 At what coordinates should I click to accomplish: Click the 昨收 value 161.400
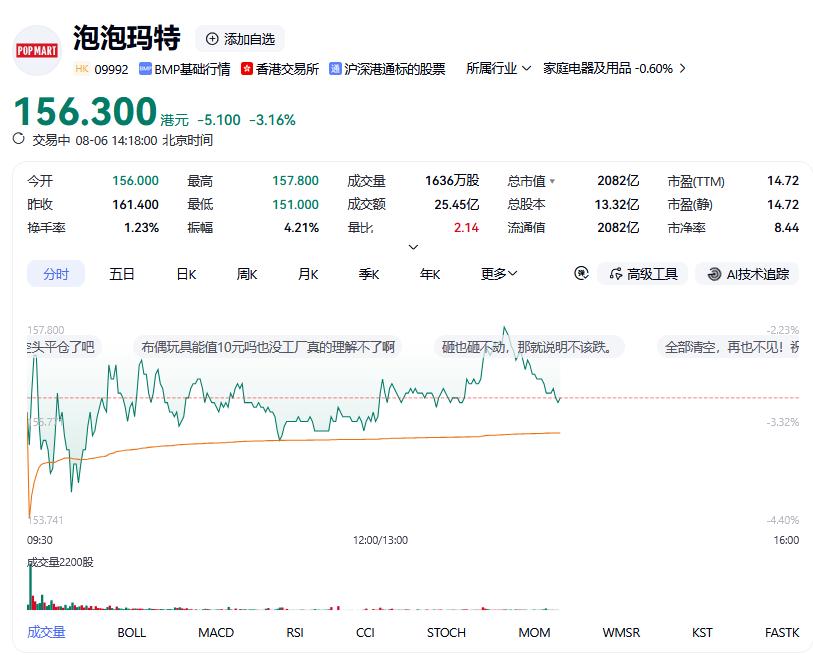click(x=135, y=204)
